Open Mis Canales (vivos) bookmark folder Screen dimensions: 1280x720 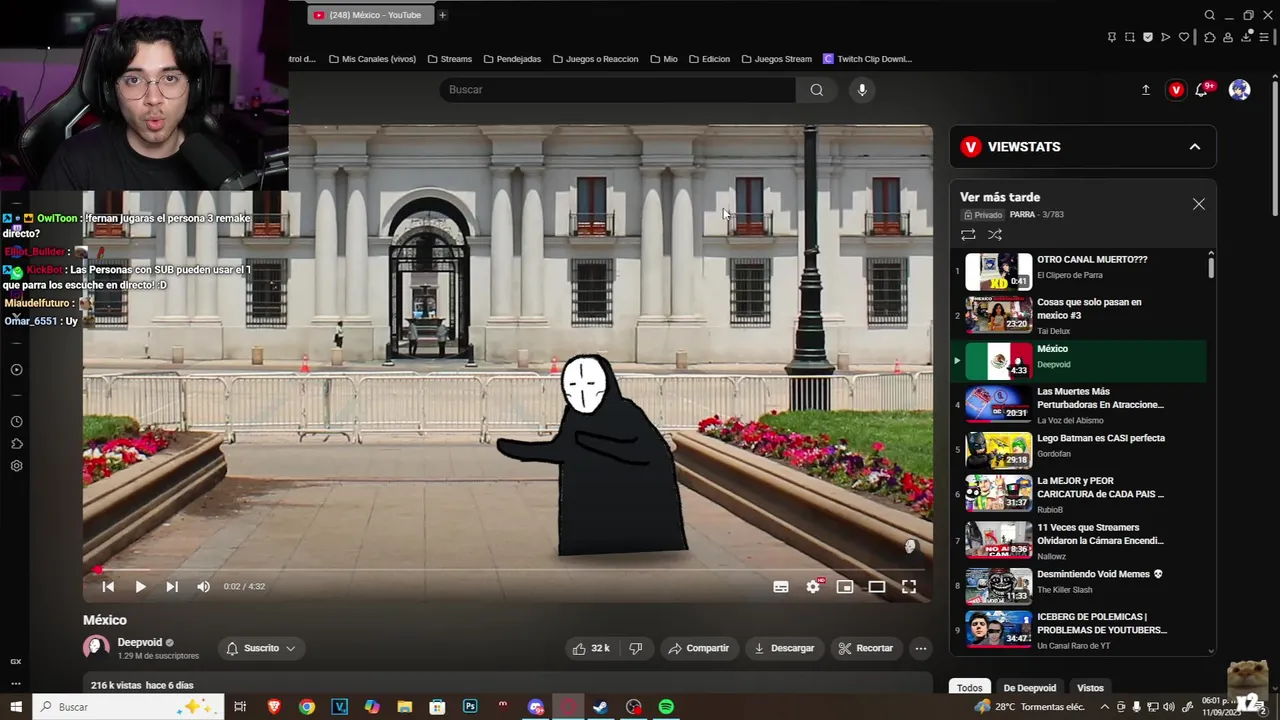click(372, 59)
